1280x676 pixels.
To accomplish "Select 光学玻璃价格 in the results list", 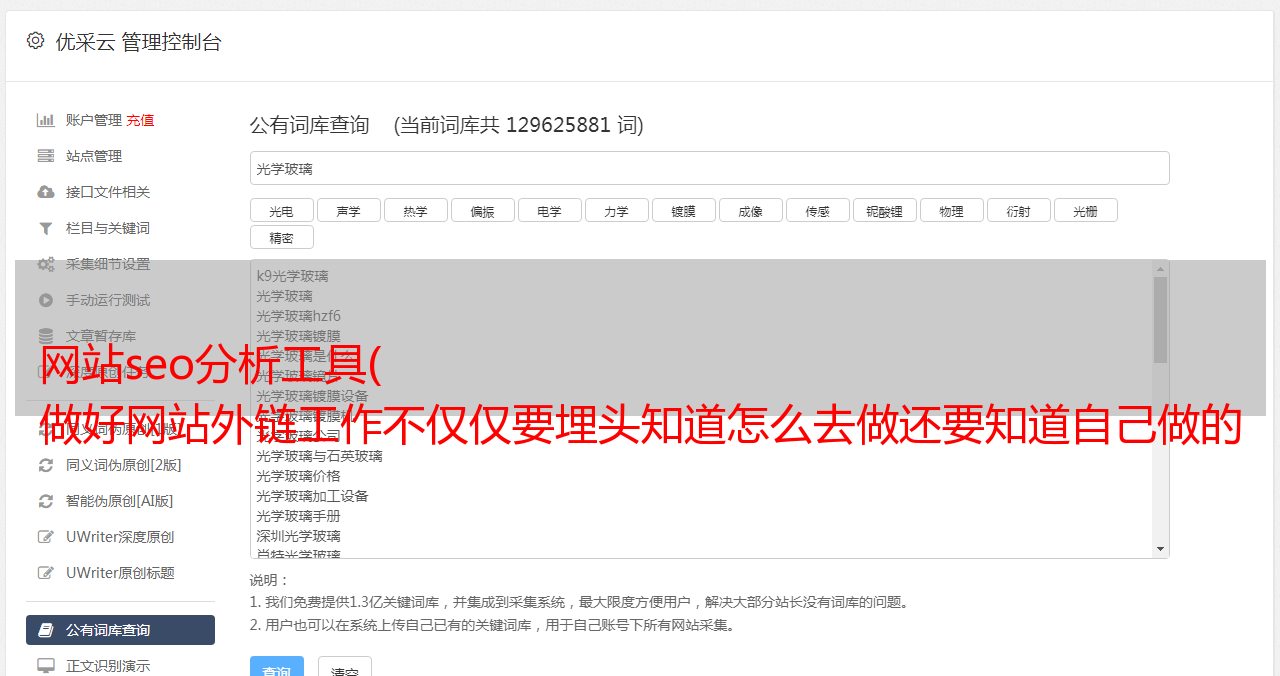I will (298, 476).
